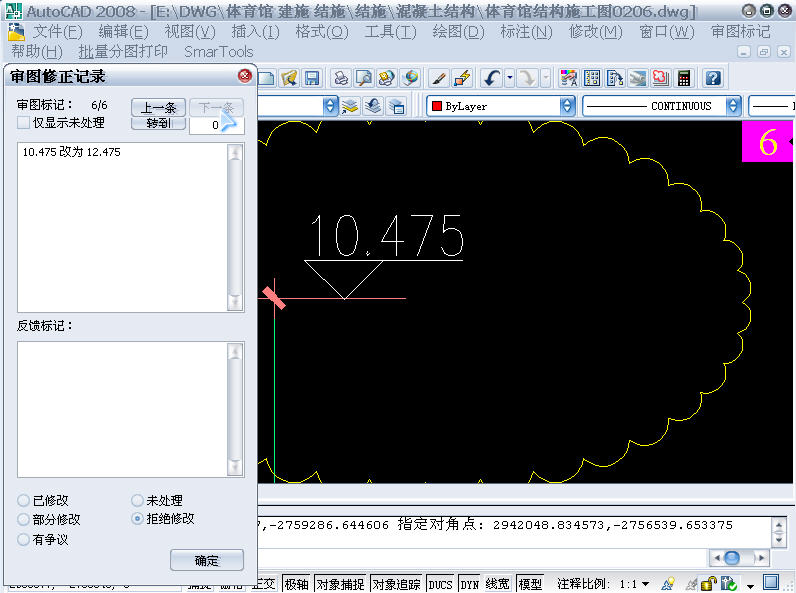The image size is (796, 593).
Task: Open the Markup Set Manager icon
Action: pos(660,78)
